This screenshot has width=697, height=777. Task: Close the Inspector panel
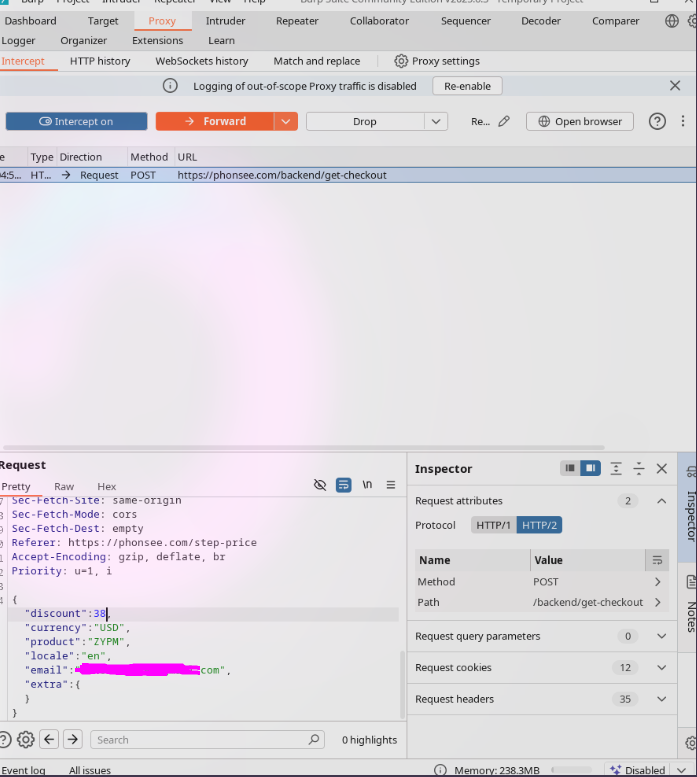point(661,468)
